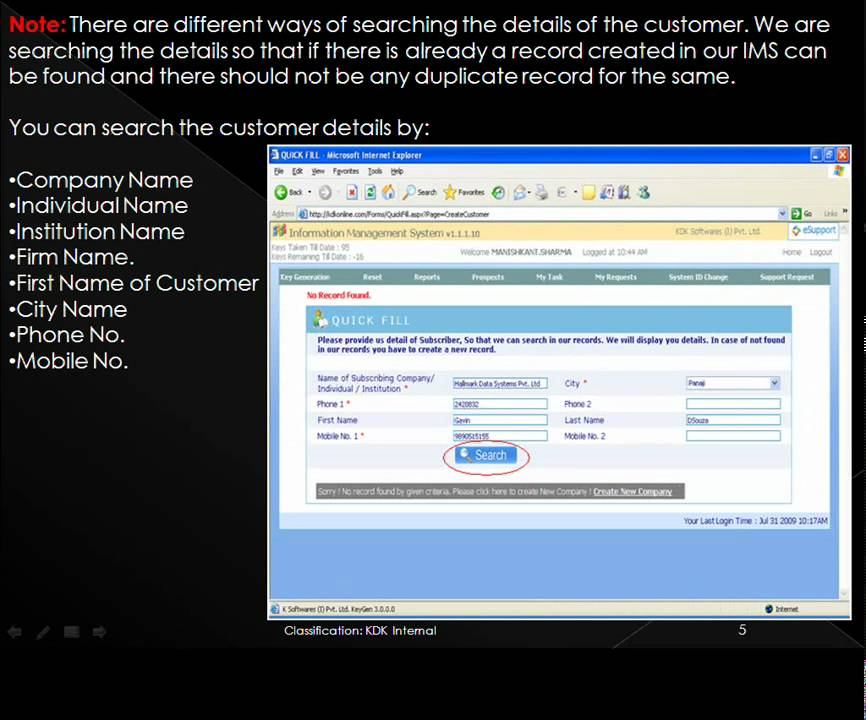Image resolution: width=866 pixels, height=720 pixels.
Task: Open the System ID Change tab
Action: [698, 277]
